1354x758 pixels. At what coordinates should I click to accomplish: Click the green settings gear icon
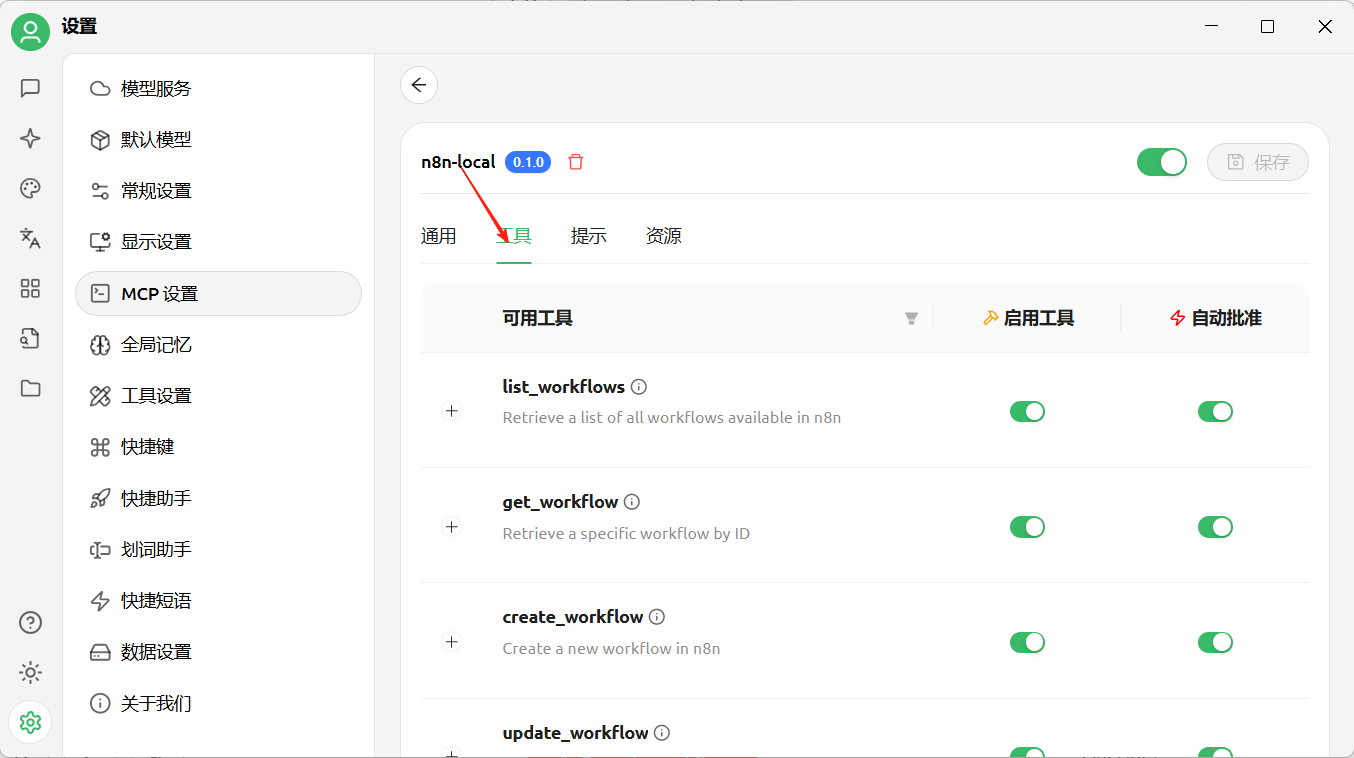(x=30, y=722)
